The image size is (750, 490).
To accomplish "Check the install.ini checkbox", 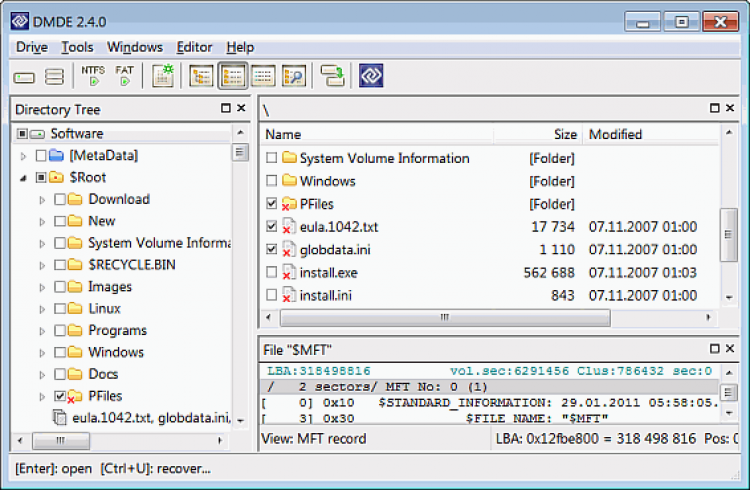I will pos(271,295).
